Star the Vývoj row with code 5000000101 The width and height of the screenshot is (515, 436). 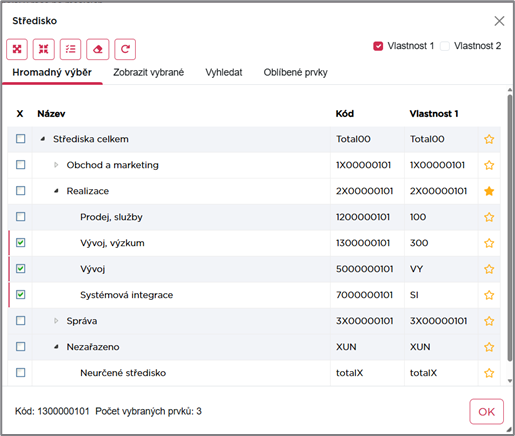(x=489, y=269)
